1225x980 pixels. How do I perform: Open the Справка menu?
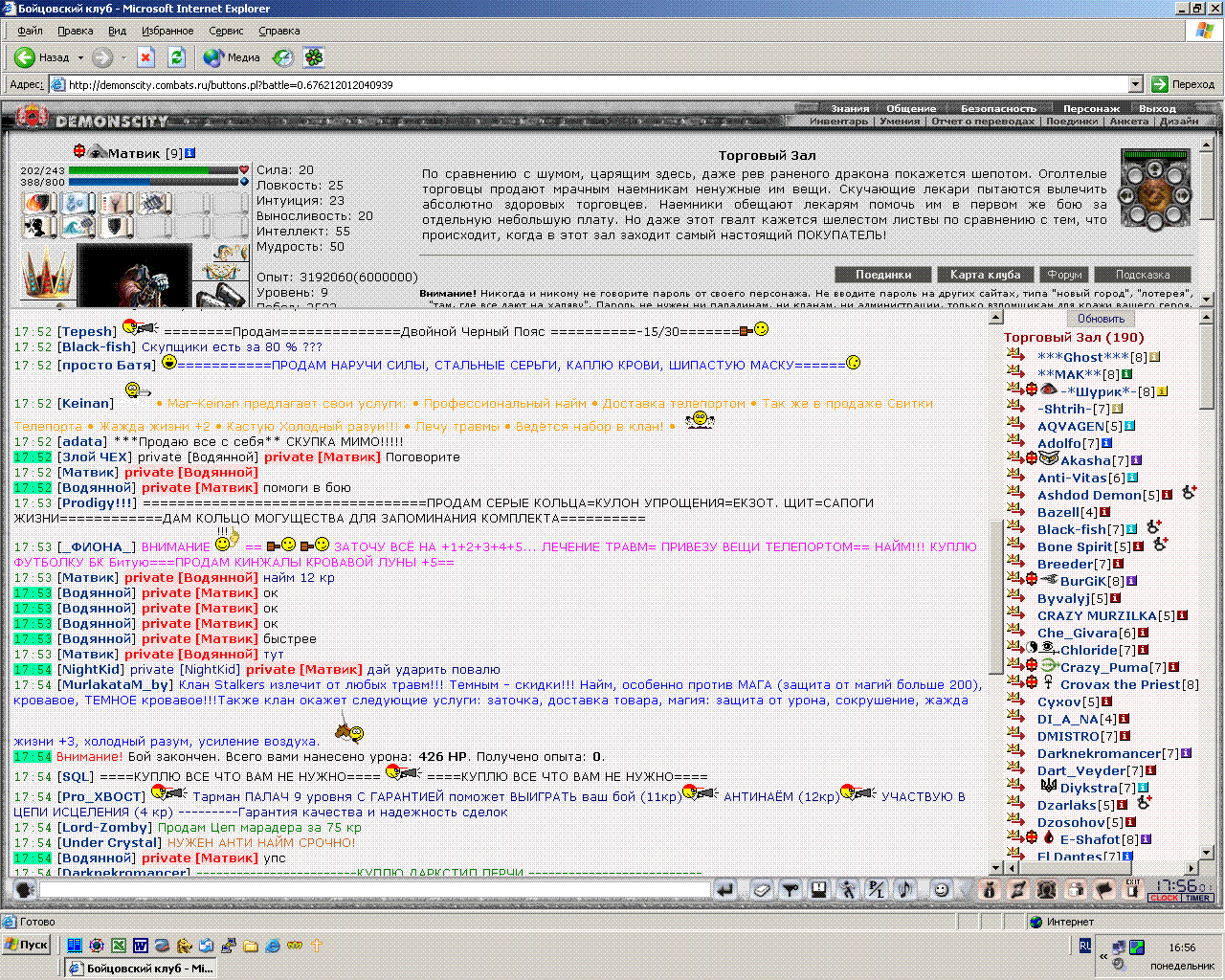[279, 31]
